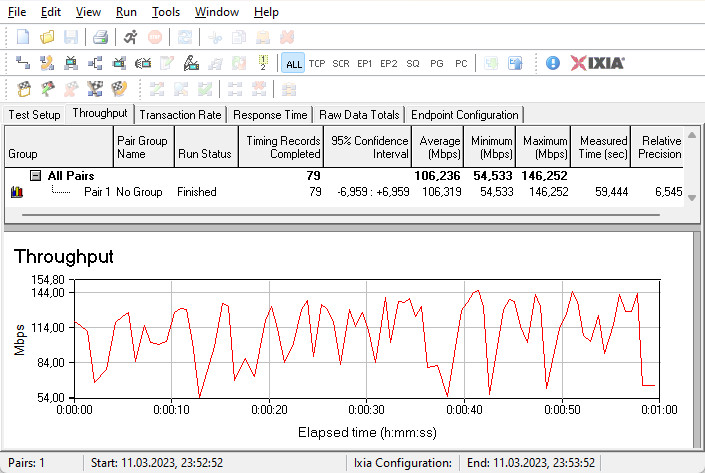Switch to the Transaction Rate tab
Image resolution: width=705 pixels, height=473 pixels.
coord(180,115)
